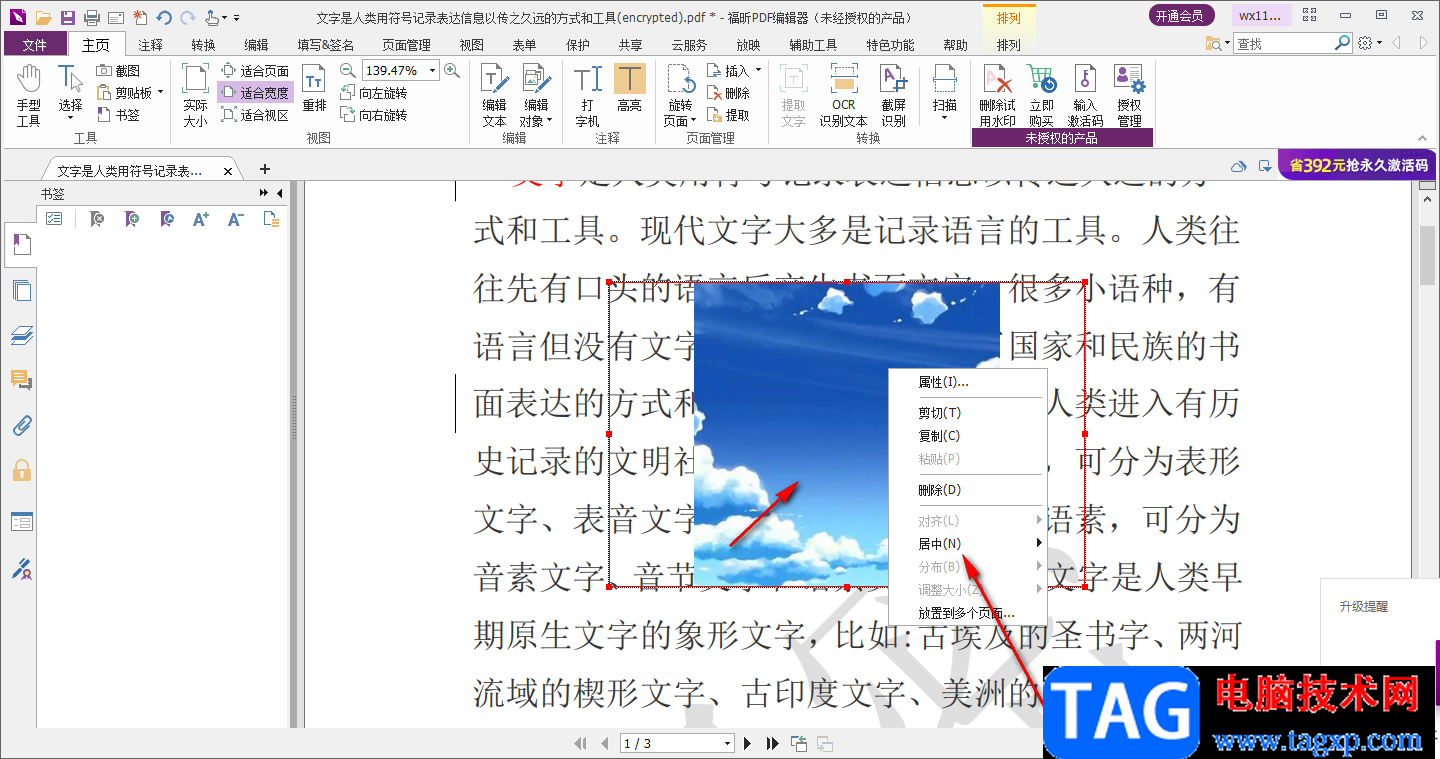This screenshot has width=1440, height=759.
Task: Expand the 选择 select tool dropdown
Action: [x=70, y=120]
